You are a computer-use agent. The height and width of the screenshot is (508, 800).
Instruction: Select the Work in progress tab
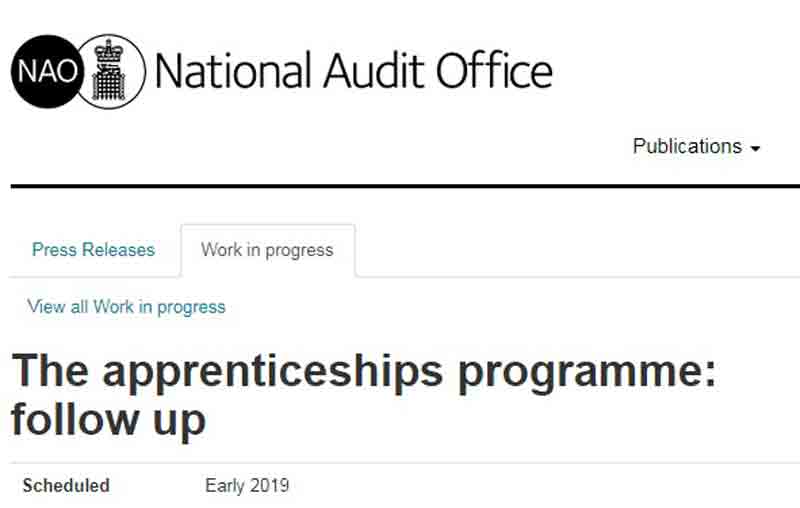[267, 250]
